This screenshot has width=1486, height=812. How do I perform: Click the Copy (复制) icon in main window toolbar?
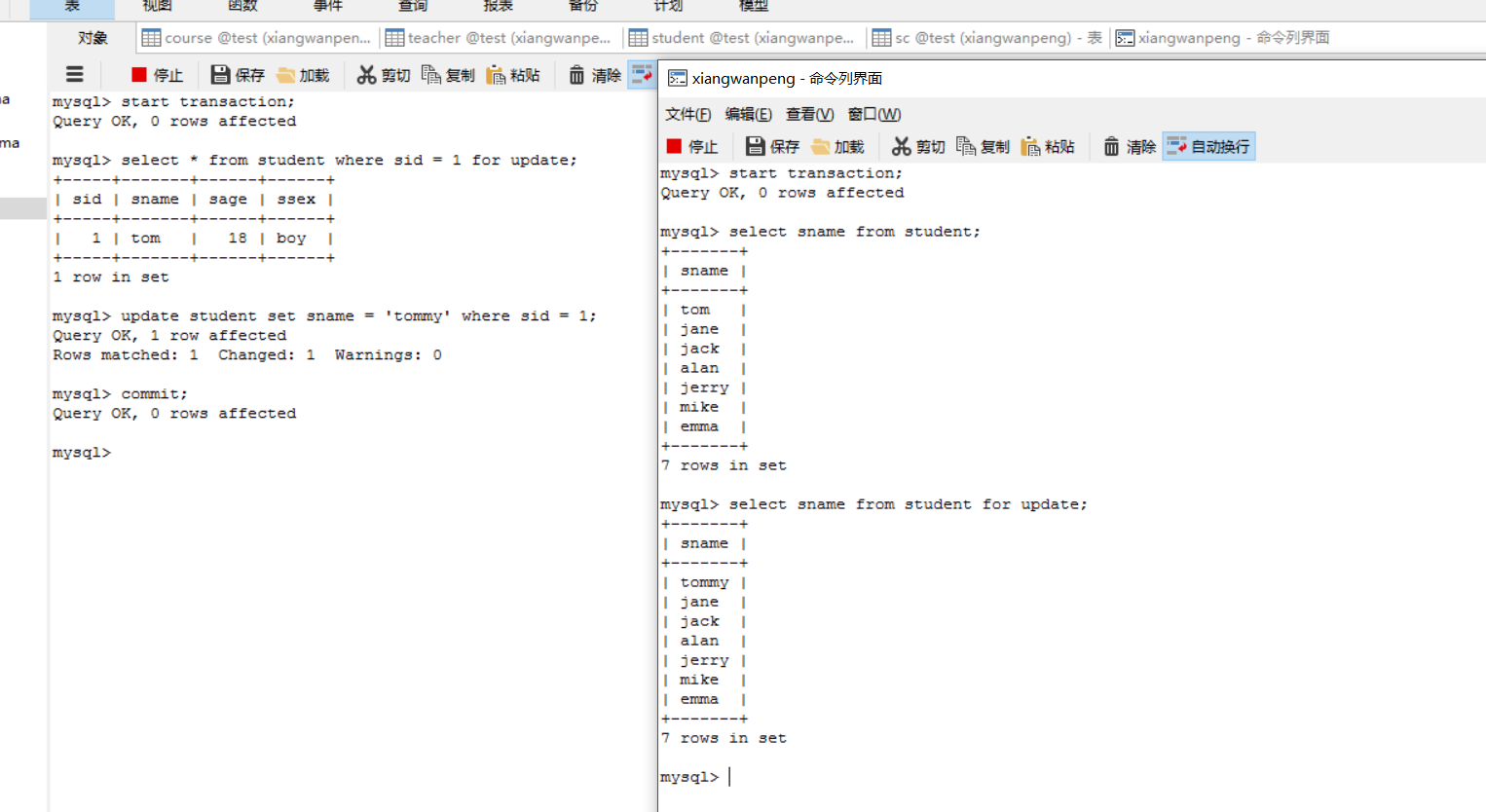tap(431, 75)
